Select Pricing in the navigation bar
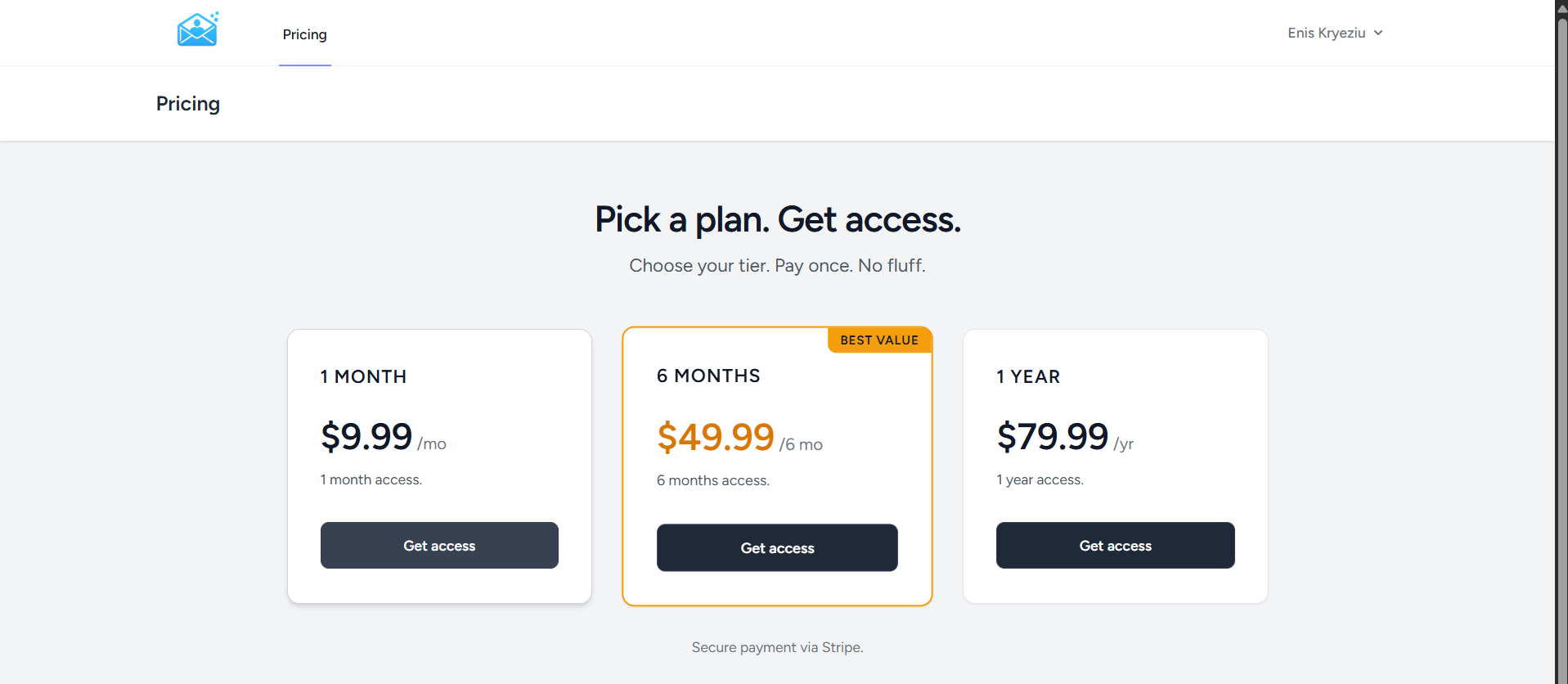Image resolution: width=1568 pixels, height=684 pixels. coord(304,34)
